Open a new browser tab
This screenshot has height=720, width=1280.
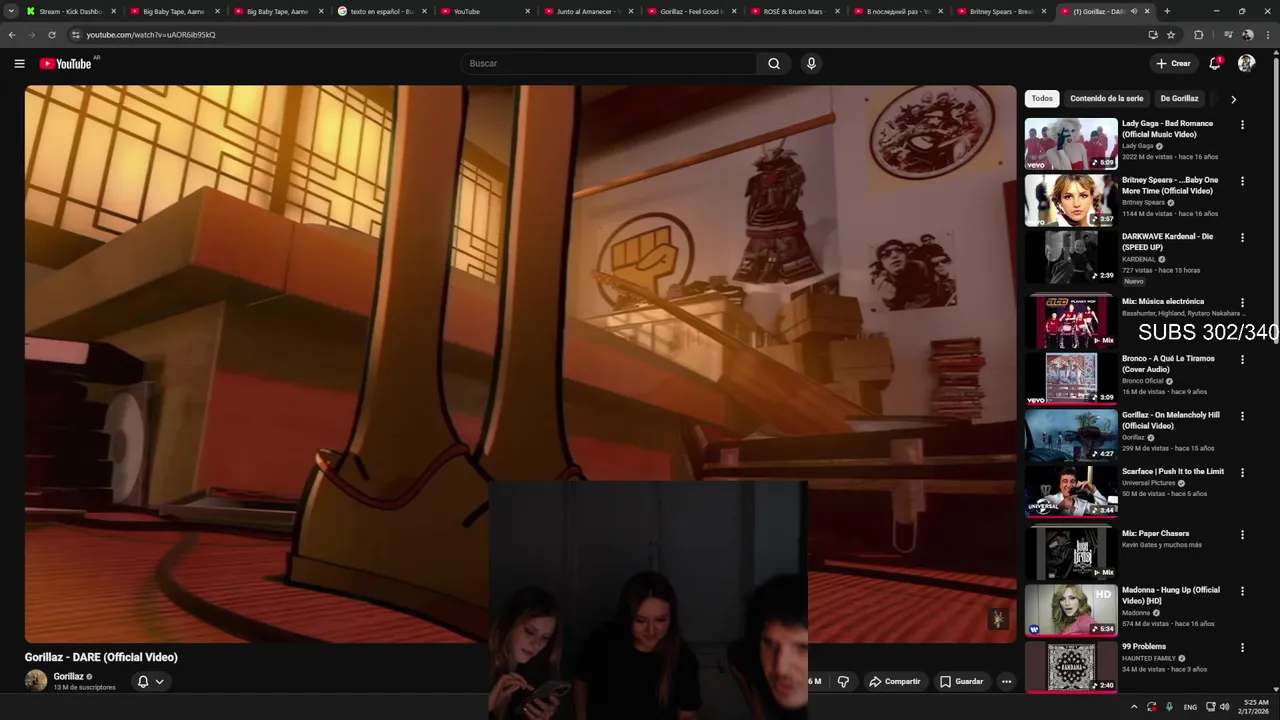click(1167, 11)
